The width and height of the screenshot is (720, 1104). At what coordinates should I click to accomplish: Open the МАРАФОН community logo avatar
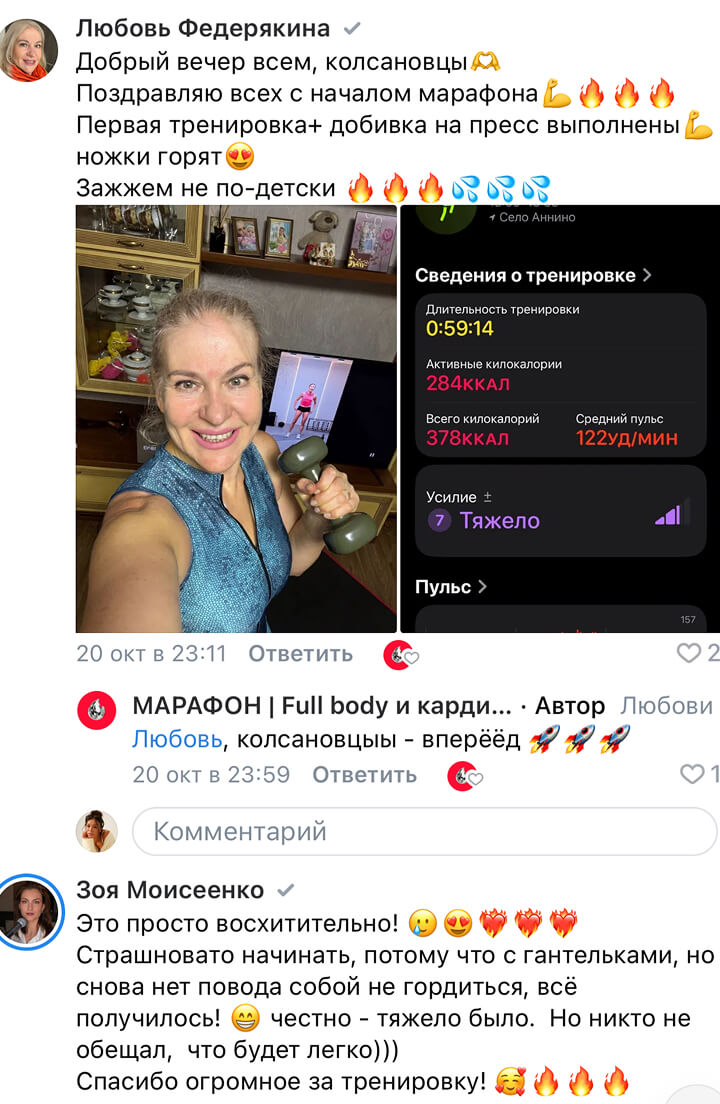click(96, 710)
